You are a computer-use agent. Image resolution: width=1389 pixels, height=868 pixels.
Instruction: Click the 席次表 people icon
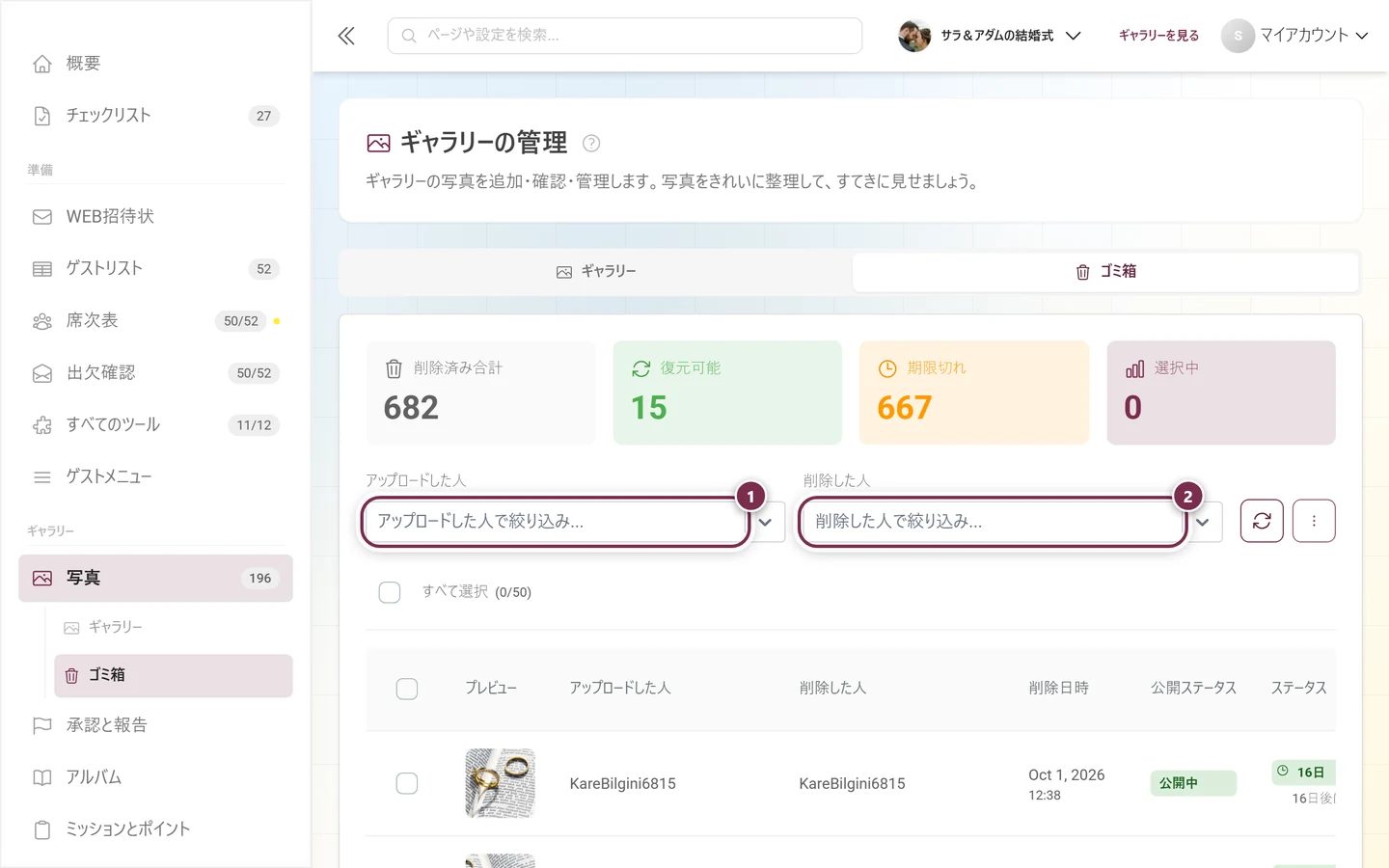point(42,321)
